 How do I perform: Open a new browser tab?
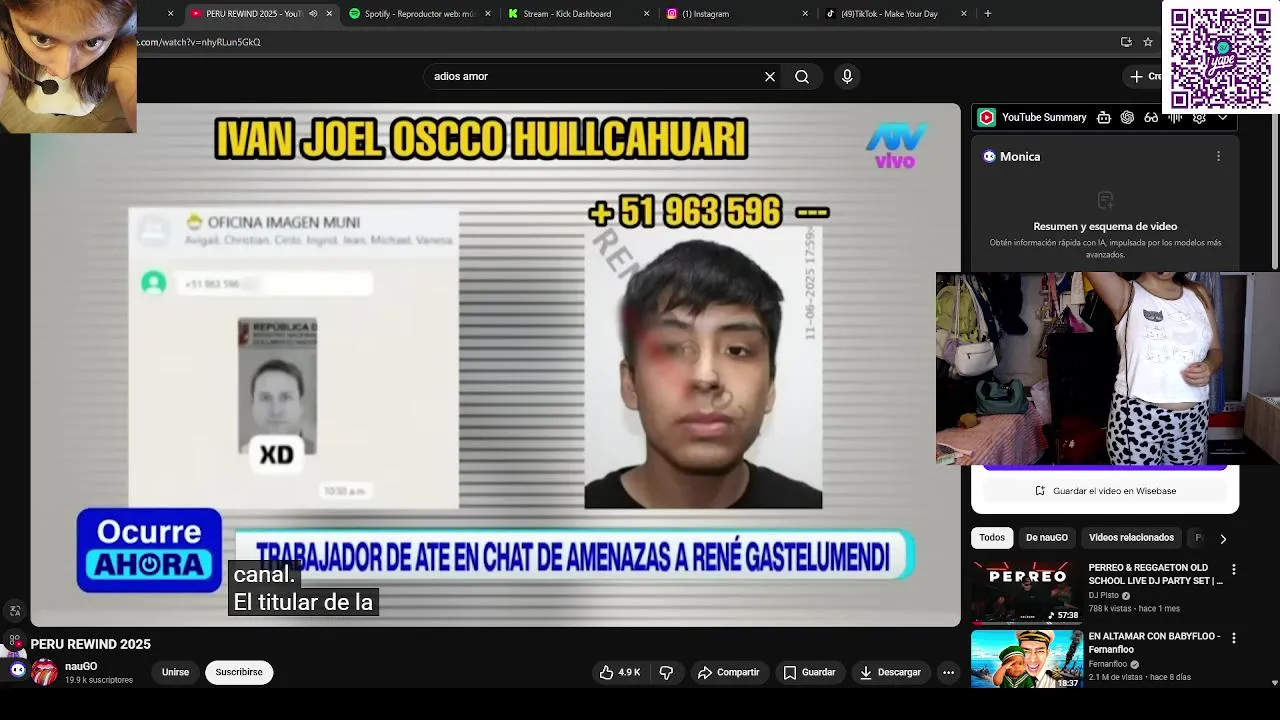pyautogui.click(x=988, y=14)
